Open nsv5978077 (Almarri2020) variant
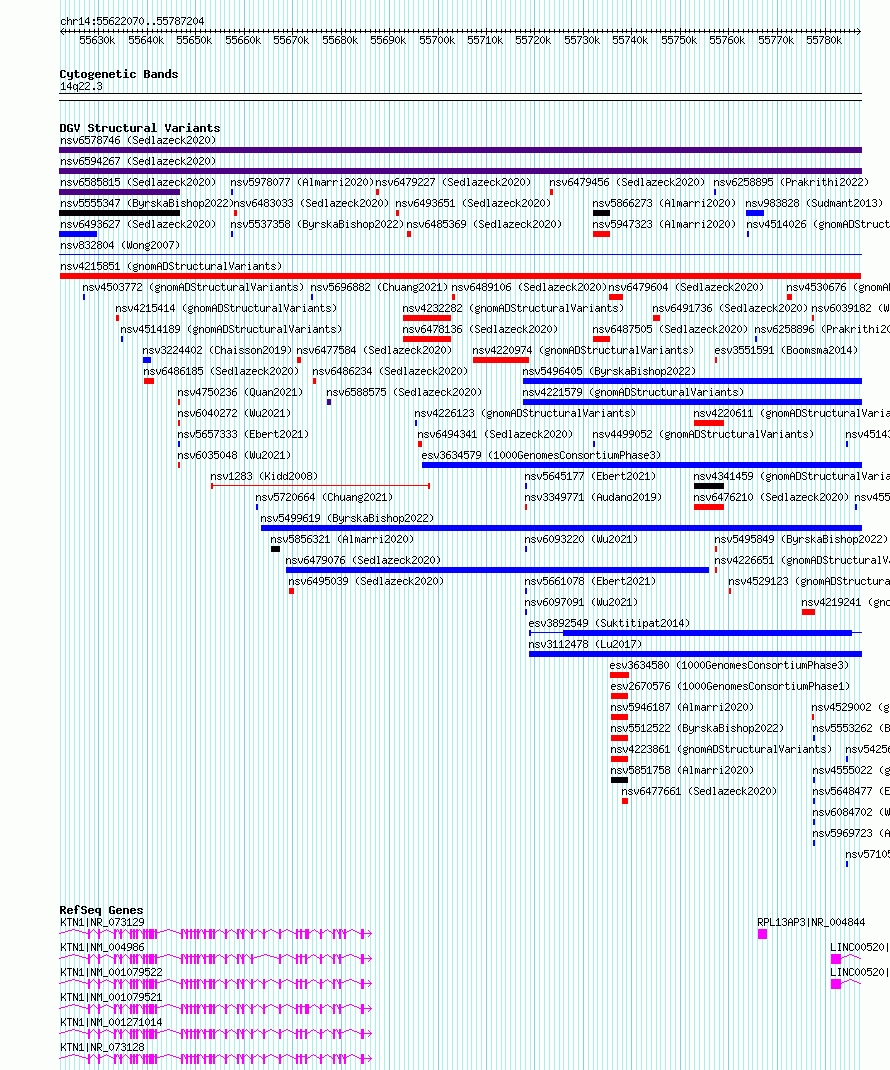 (302, 183)
